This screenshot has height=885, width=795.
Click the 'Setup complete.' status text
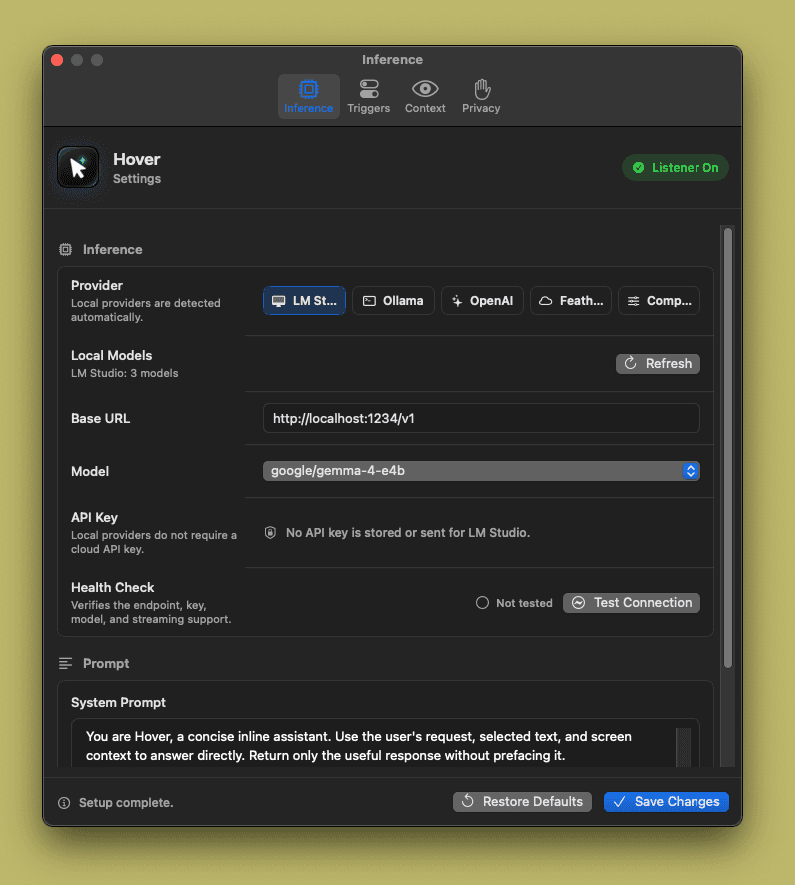pos(126,803)
